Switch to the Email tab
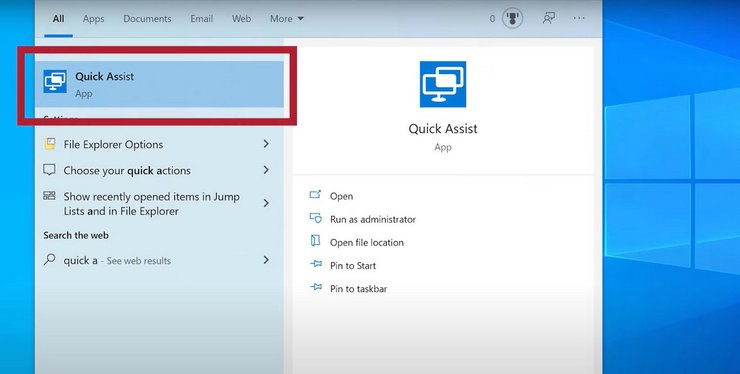Screen dimensions: 740x374 pyautogui.click(x=202, y=19)
